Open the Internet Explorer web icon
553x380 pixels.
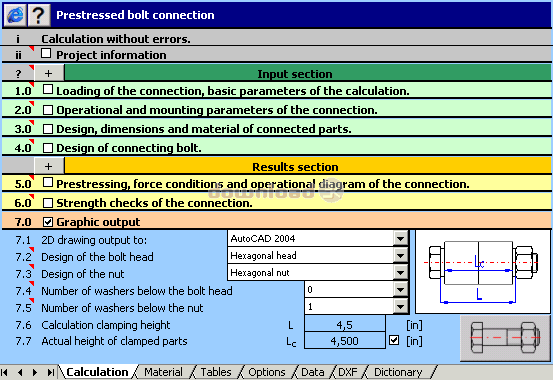[14, 15]
